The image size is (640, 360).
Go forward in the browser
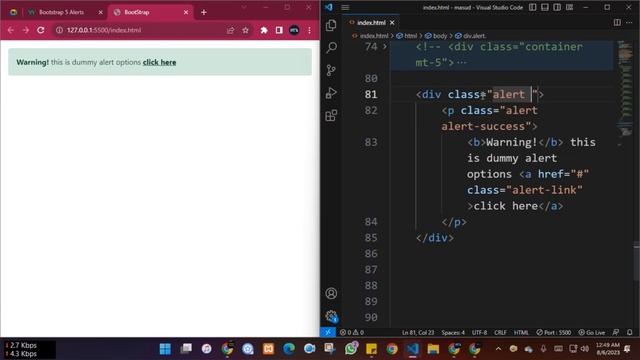(25, 30)
